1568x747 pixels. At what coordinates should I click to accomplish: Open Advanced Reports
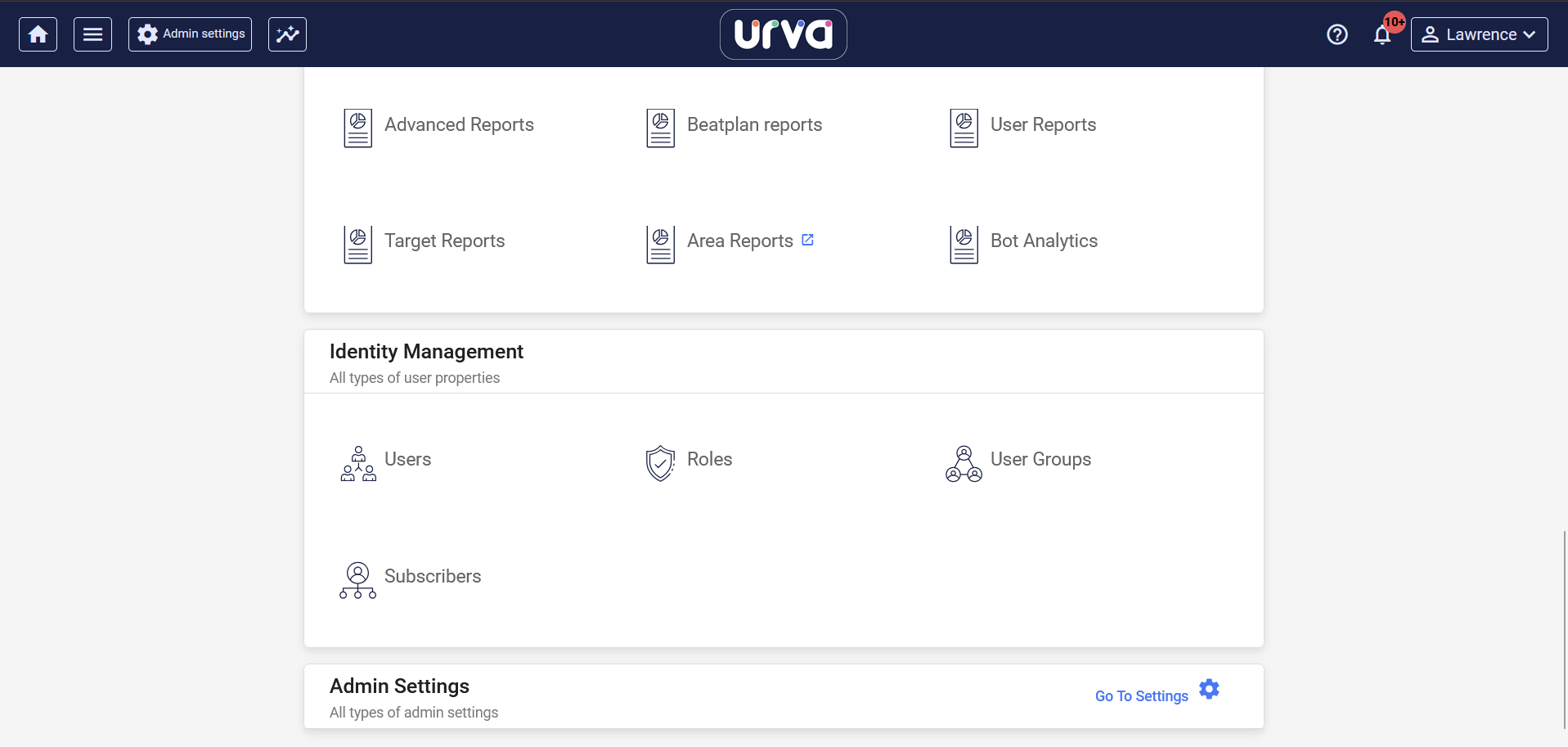coord(459,124)
